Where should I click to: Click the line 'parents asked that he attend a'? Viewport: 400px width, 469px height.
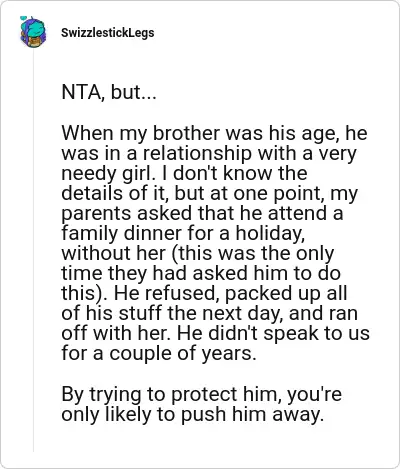[x=202, y=213]
